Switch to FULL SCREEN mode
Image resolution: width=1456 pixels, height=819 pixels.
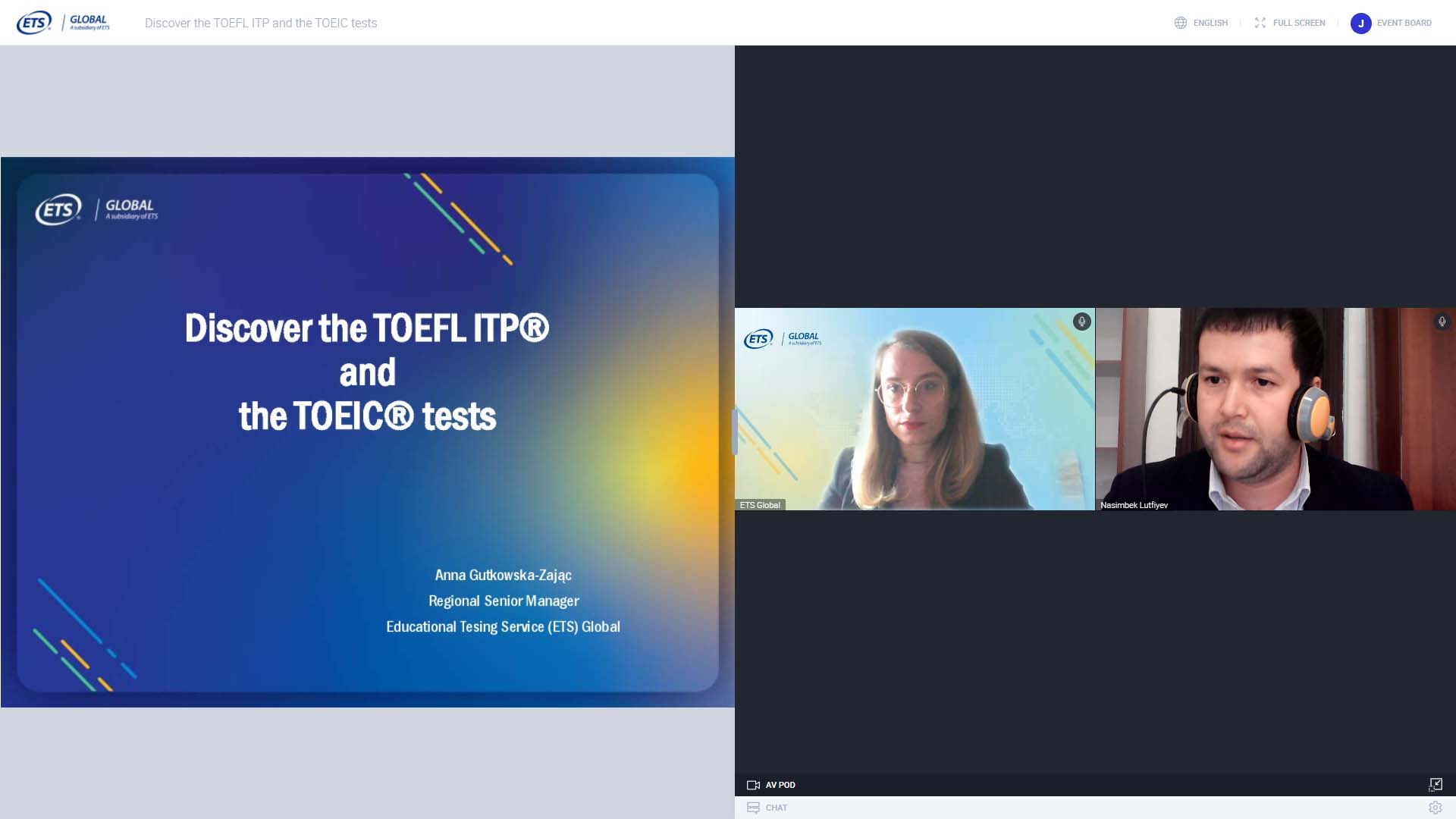[1299, 23]
